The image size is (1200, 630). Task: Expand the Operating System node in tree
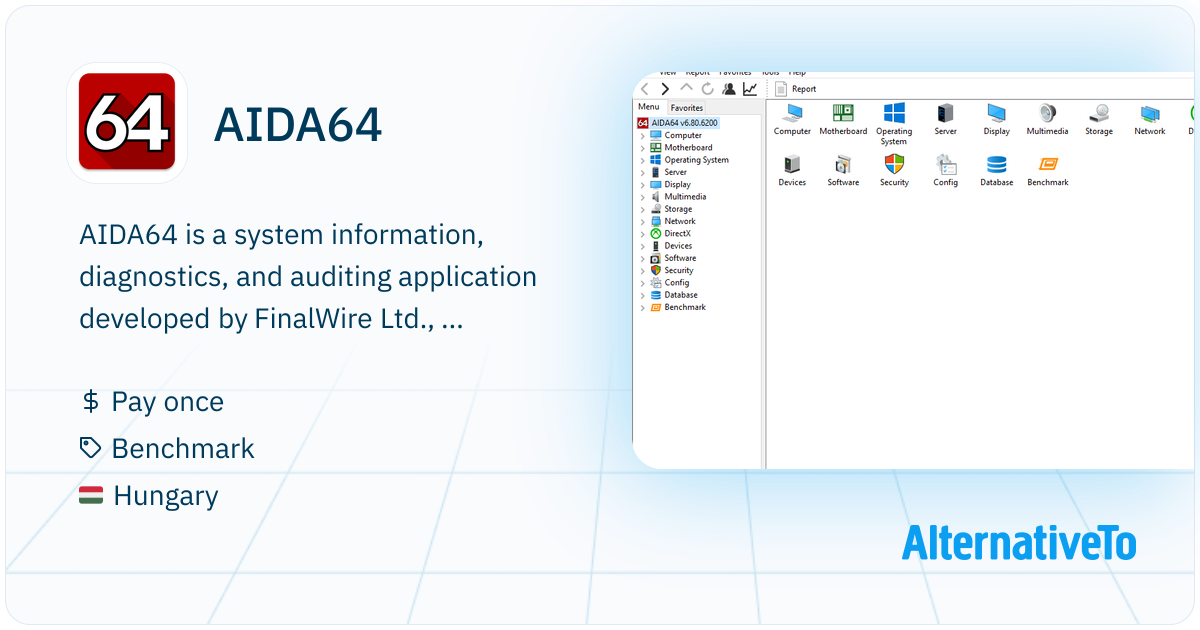click(x=643, y=160)
